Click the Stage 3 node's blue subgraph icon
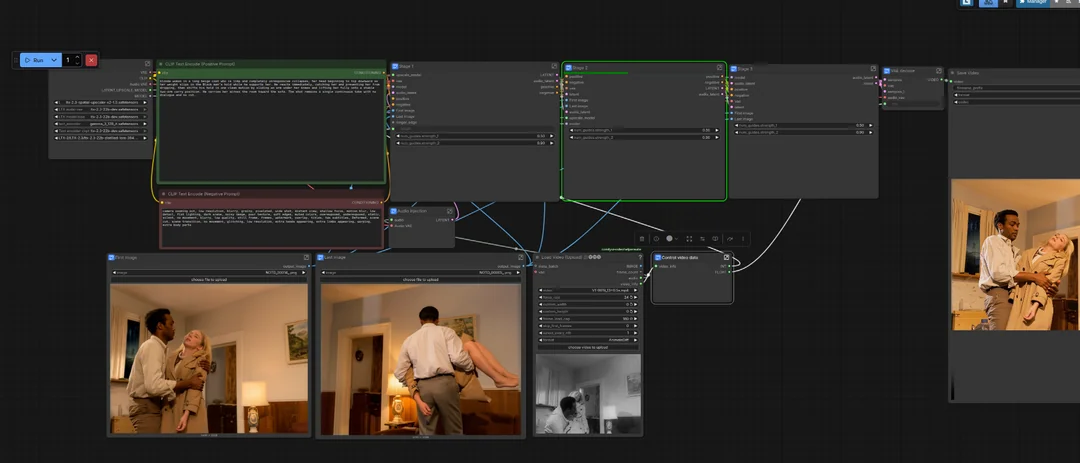 pos(734,69)
